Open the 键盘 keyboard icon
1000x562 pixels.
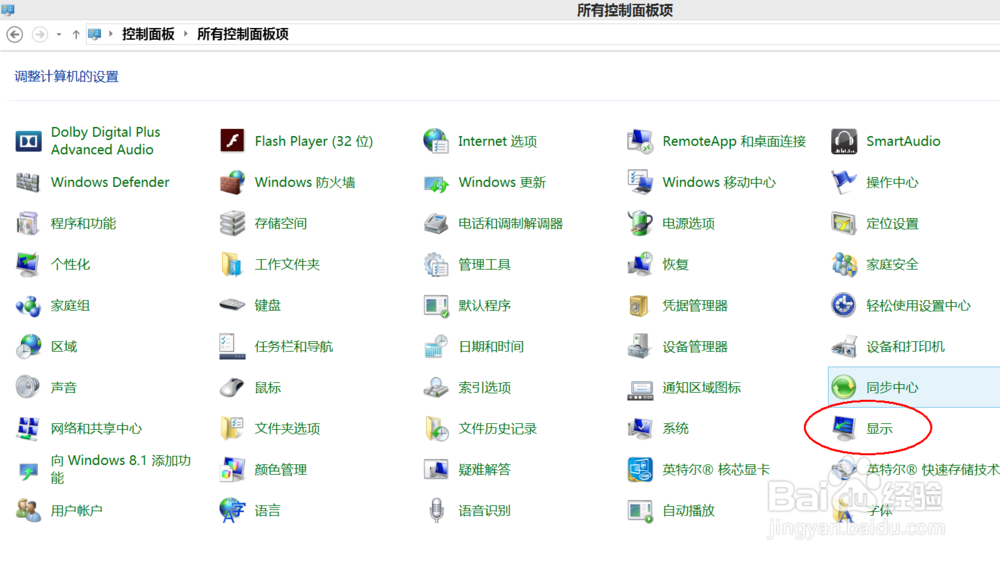point(232,305)
